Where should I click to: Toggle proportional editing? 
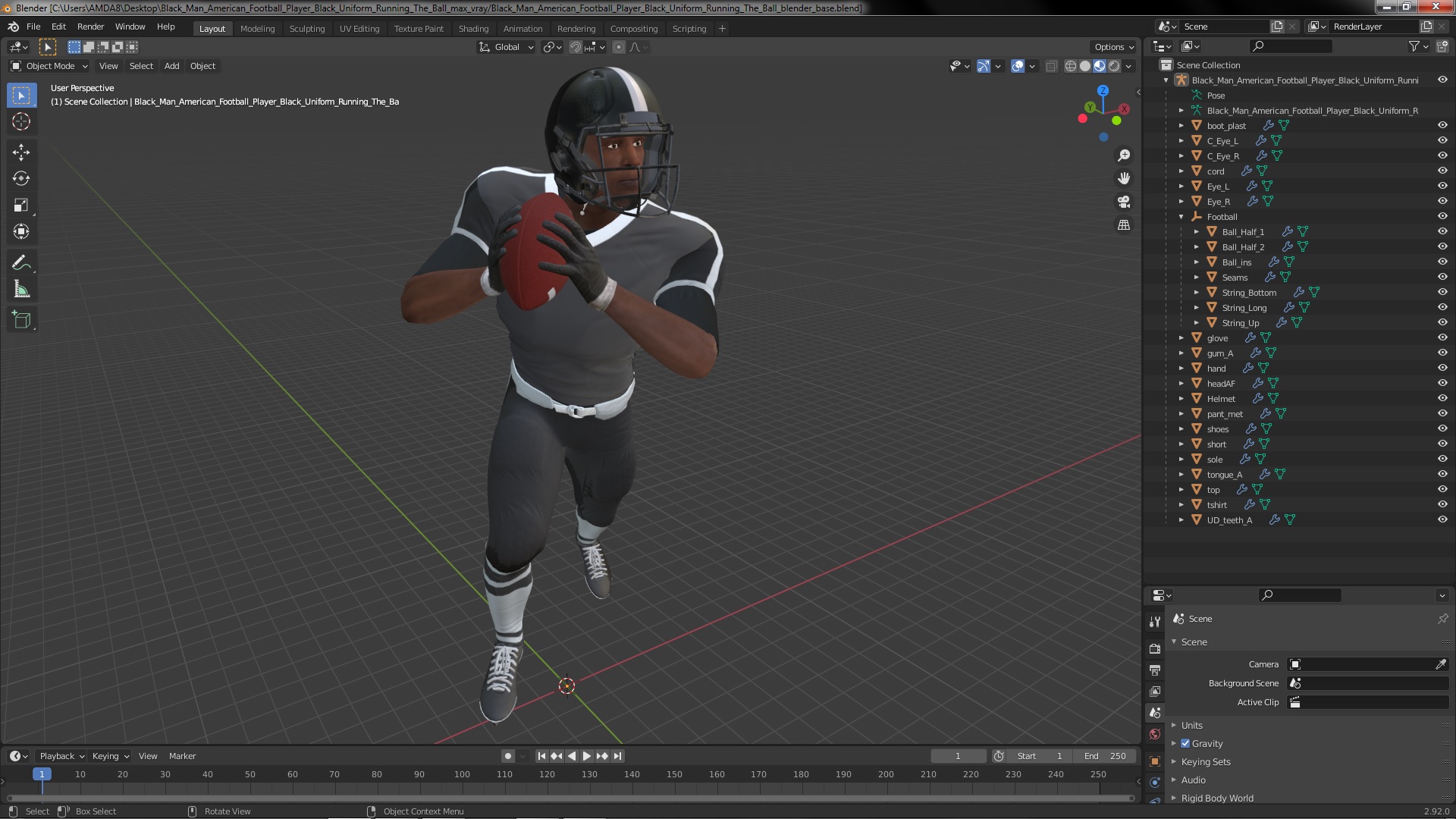[x=619, y=47]
